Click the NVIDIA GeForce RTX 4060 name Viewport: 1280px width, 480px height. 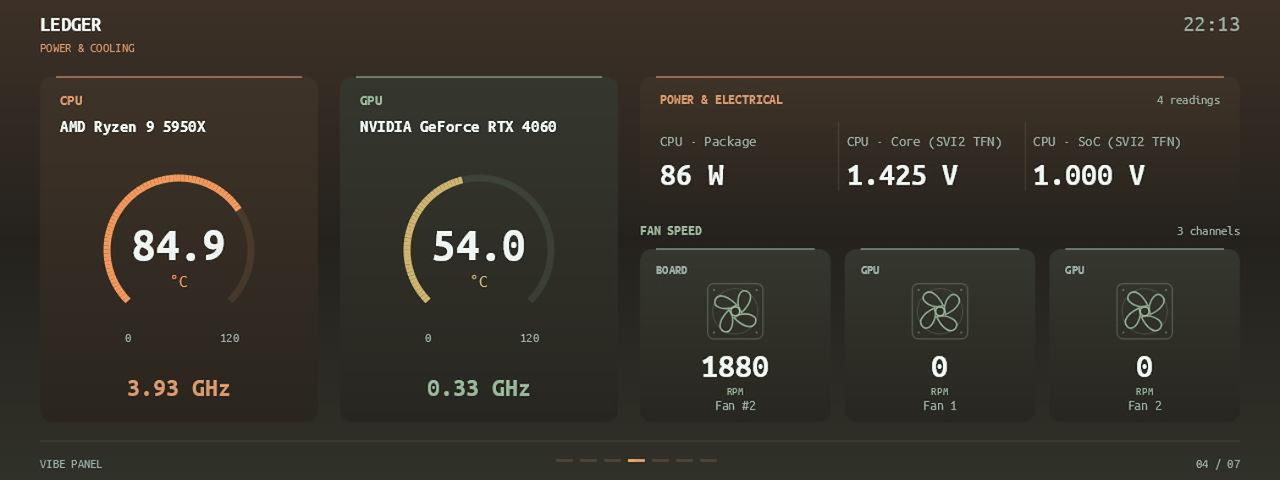(x=458, y=127)
